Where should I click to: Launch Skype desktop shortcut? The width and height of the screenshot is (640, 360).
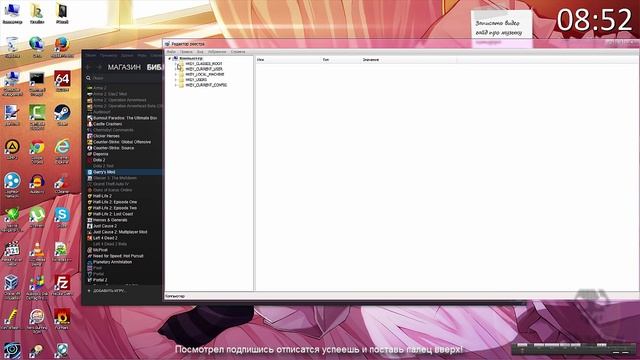[x=62, y=217]
